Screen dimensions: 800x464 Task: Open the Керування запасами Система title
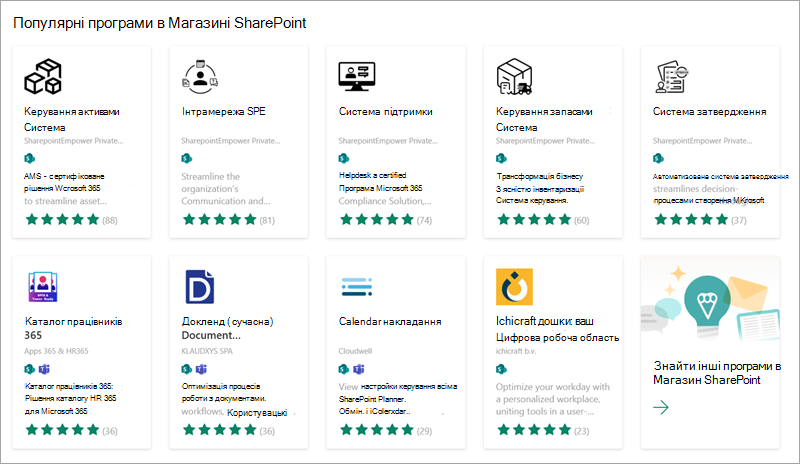[544, 119]
